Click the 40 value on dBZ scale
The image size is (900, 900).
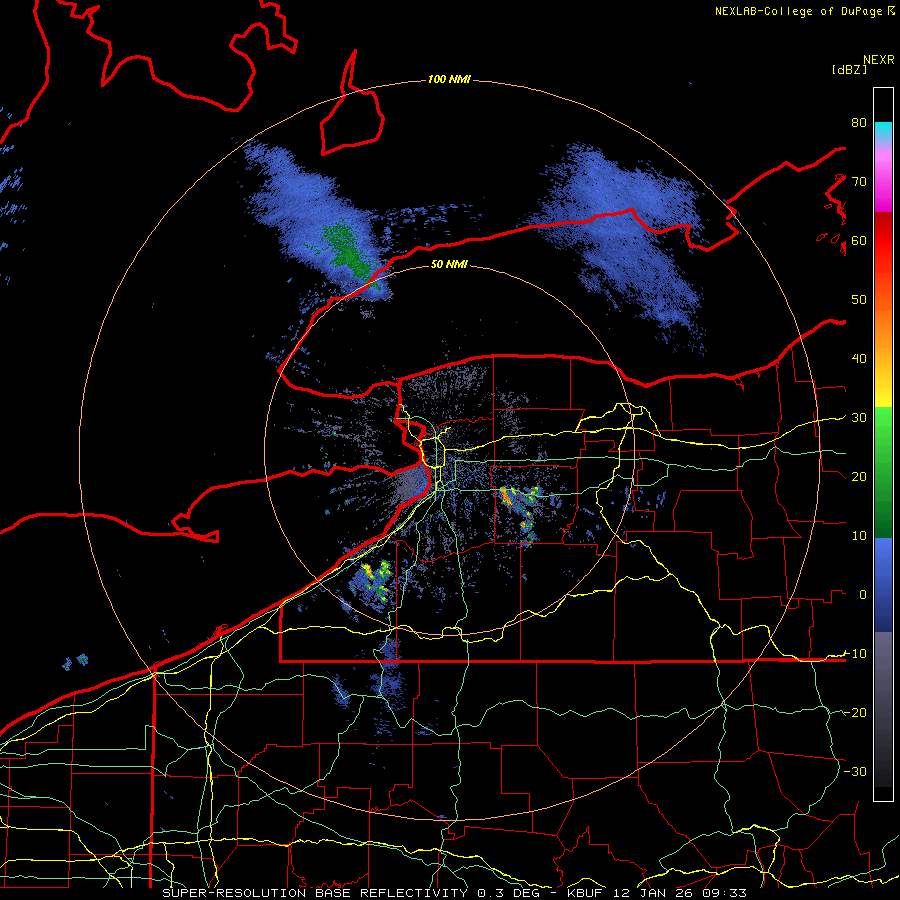pos(859,359)
